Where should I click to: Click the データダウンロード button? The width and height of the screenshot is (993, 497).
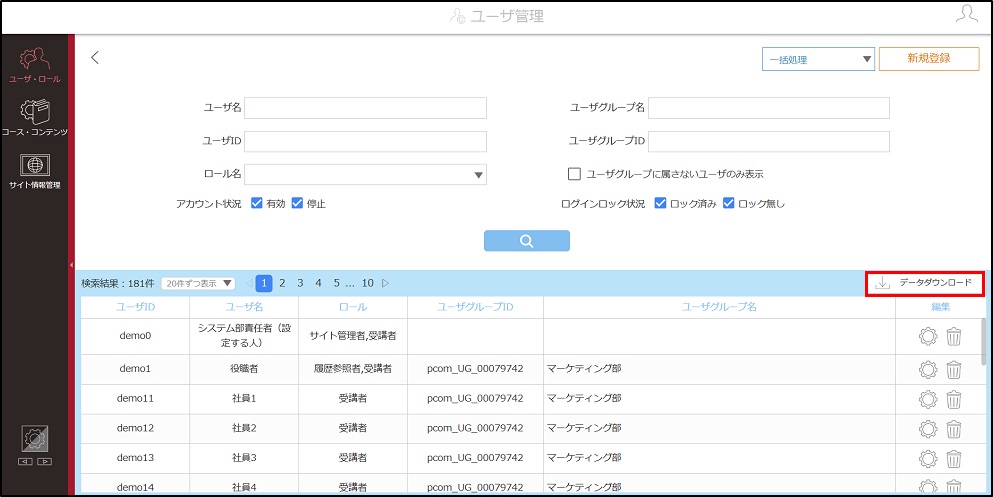[924, 283]
